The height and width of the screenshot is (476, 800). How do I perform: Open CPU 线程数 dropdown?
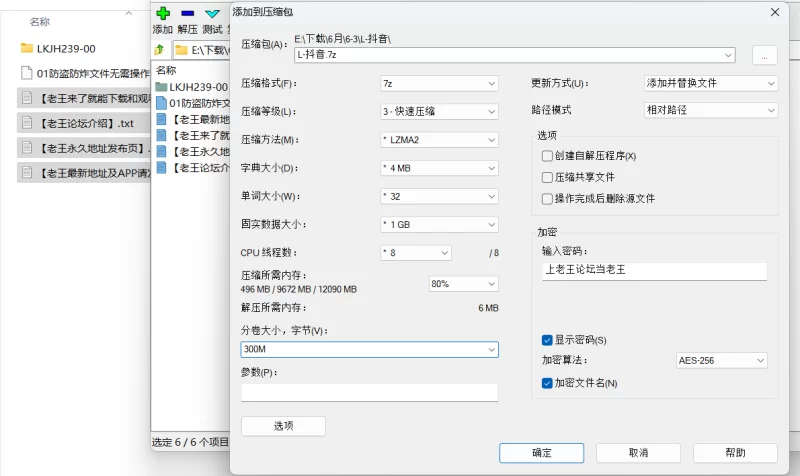click(x=416, y=253)
